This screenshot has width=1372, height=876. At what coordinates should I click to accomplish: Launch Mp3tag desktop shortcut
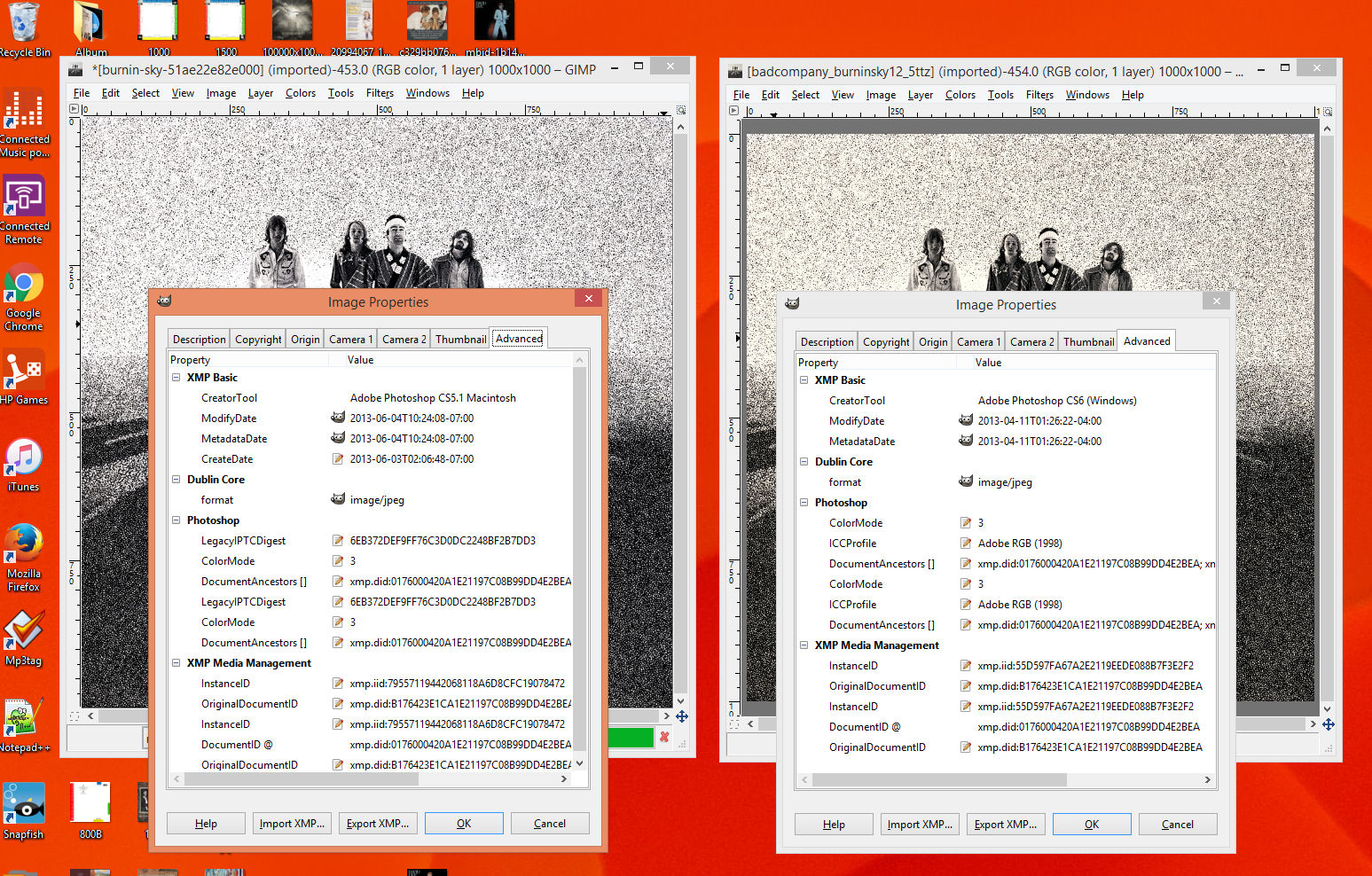(x=24, y=637)
